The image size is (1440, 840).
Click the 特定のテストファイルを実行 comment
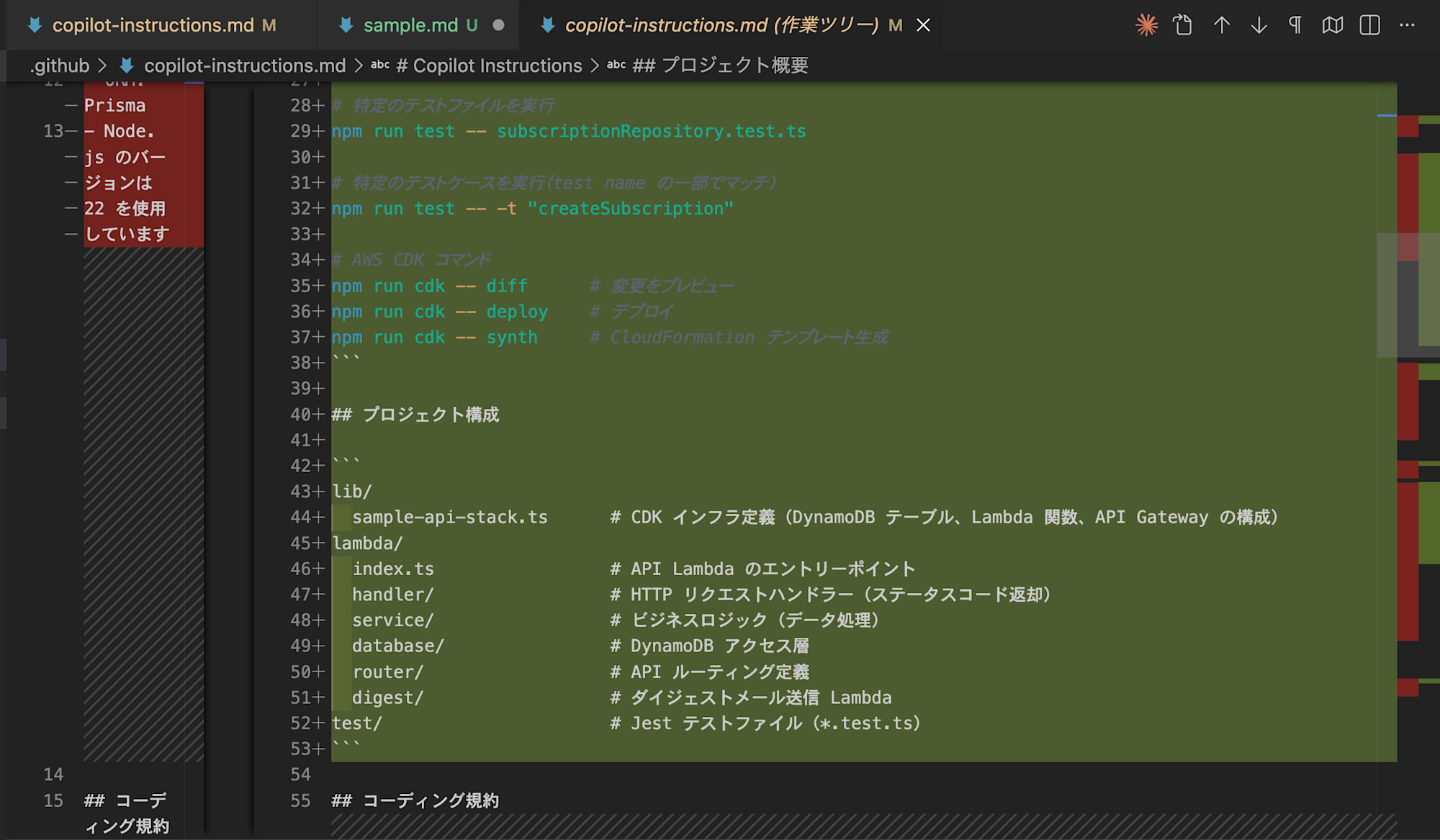tap(444, 106)
